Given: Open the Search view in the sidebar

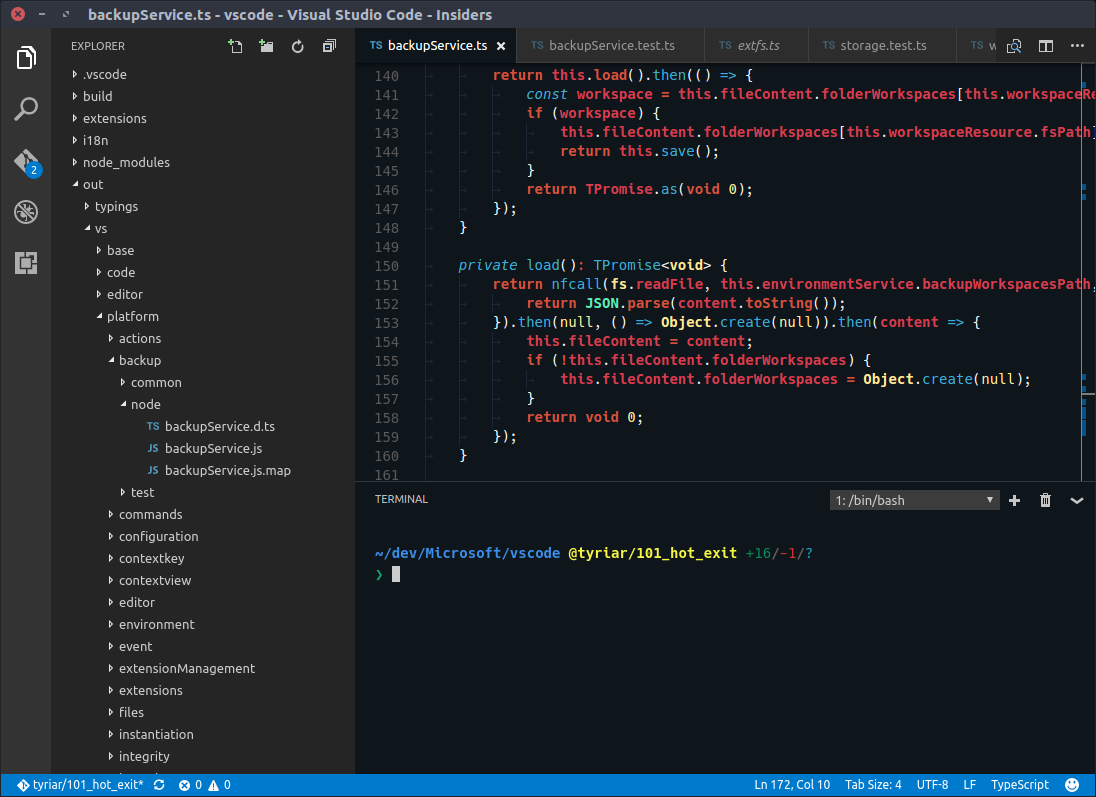Looking at the screenshot, I should [x=25, y=108].
